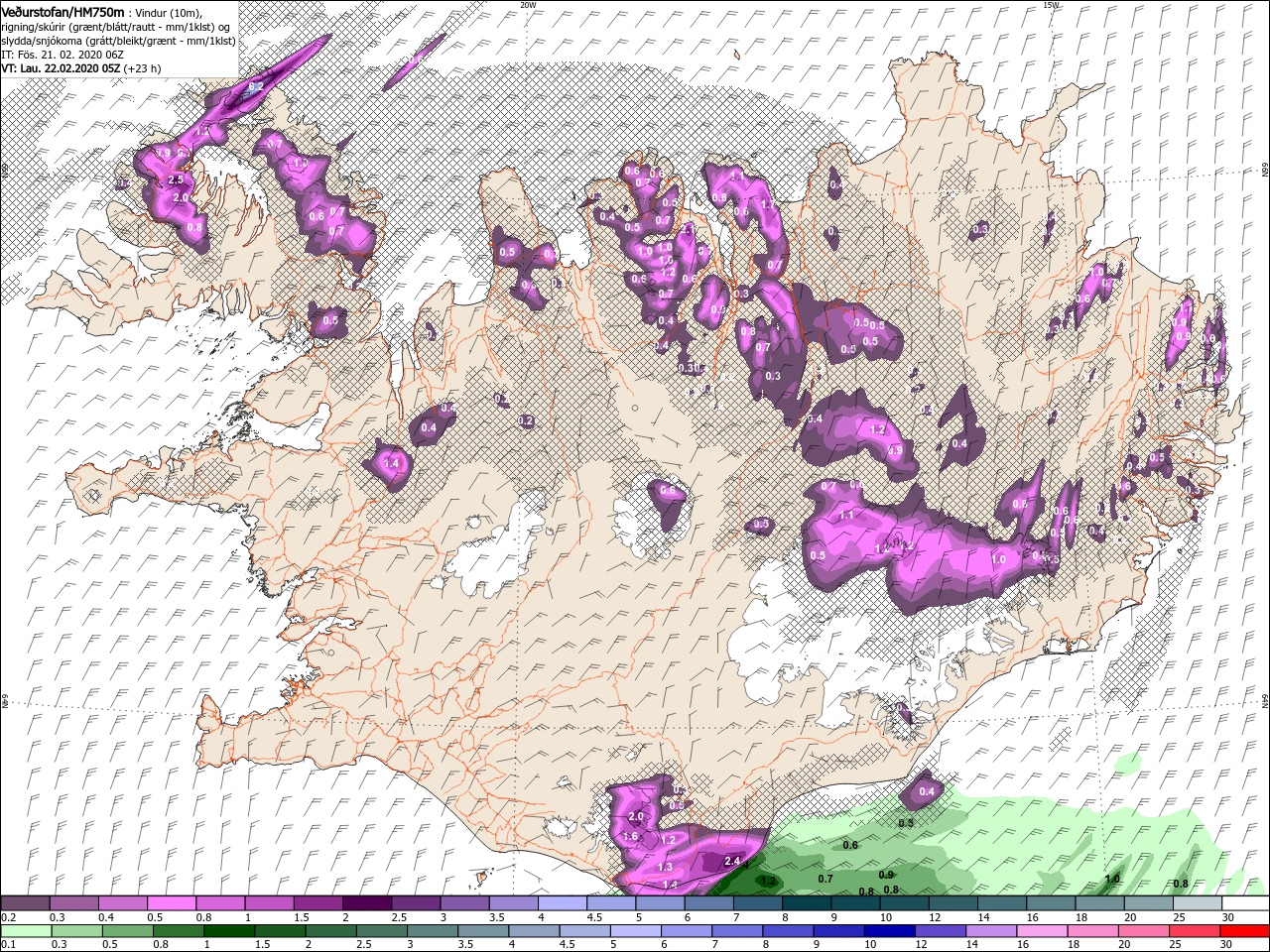The height and width of the screenshot is (952, 1270).
Task: Click the 2.5 snowfall value in the Westfjords
Action: 177,179
